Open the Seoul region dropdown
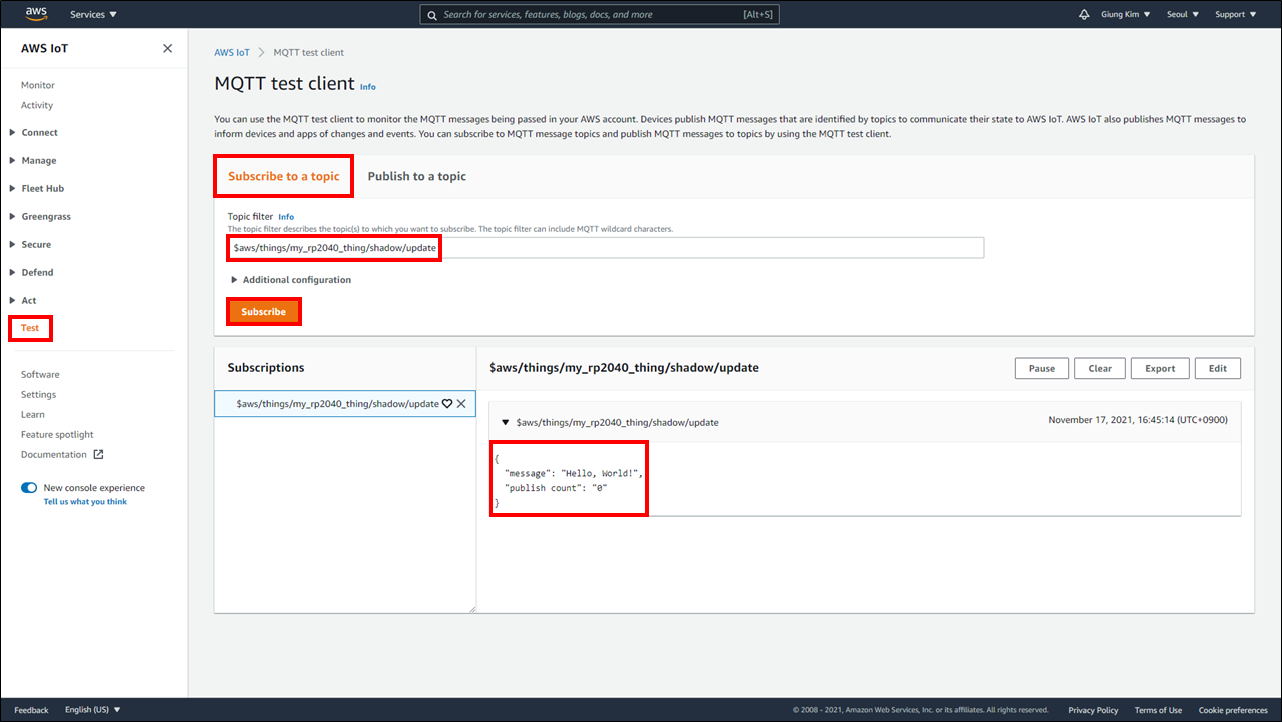Viewport: 1282px width, 722px height. 1183,14
